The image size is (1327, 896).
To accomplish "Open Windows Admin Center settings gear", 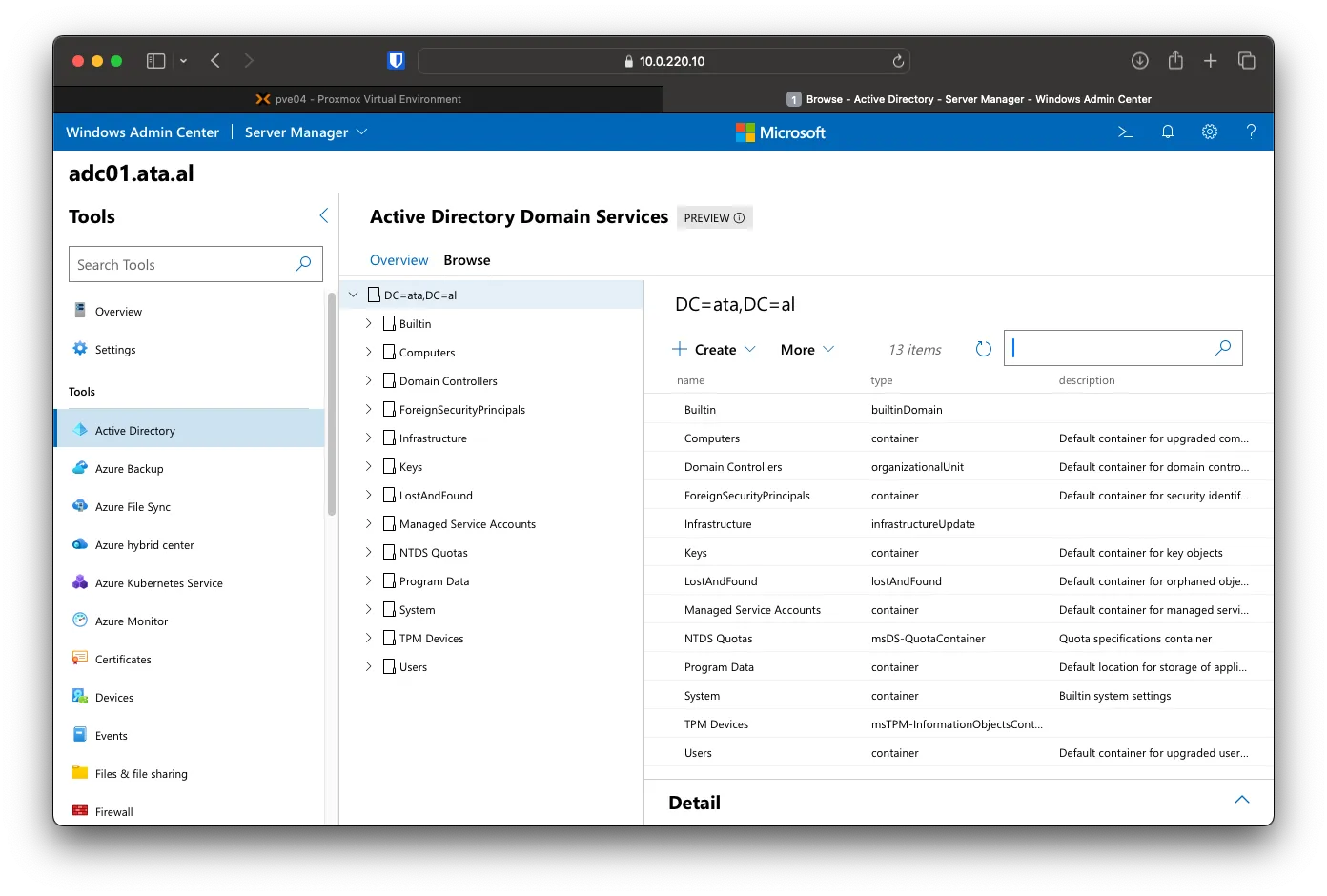I will point(1210,132).
